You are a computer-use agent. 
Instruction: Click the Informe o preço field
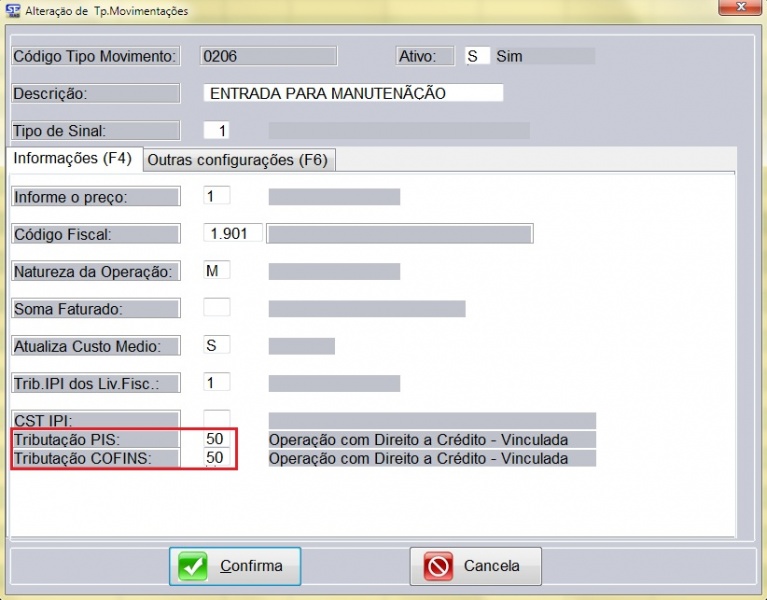(x=216, y=196)
